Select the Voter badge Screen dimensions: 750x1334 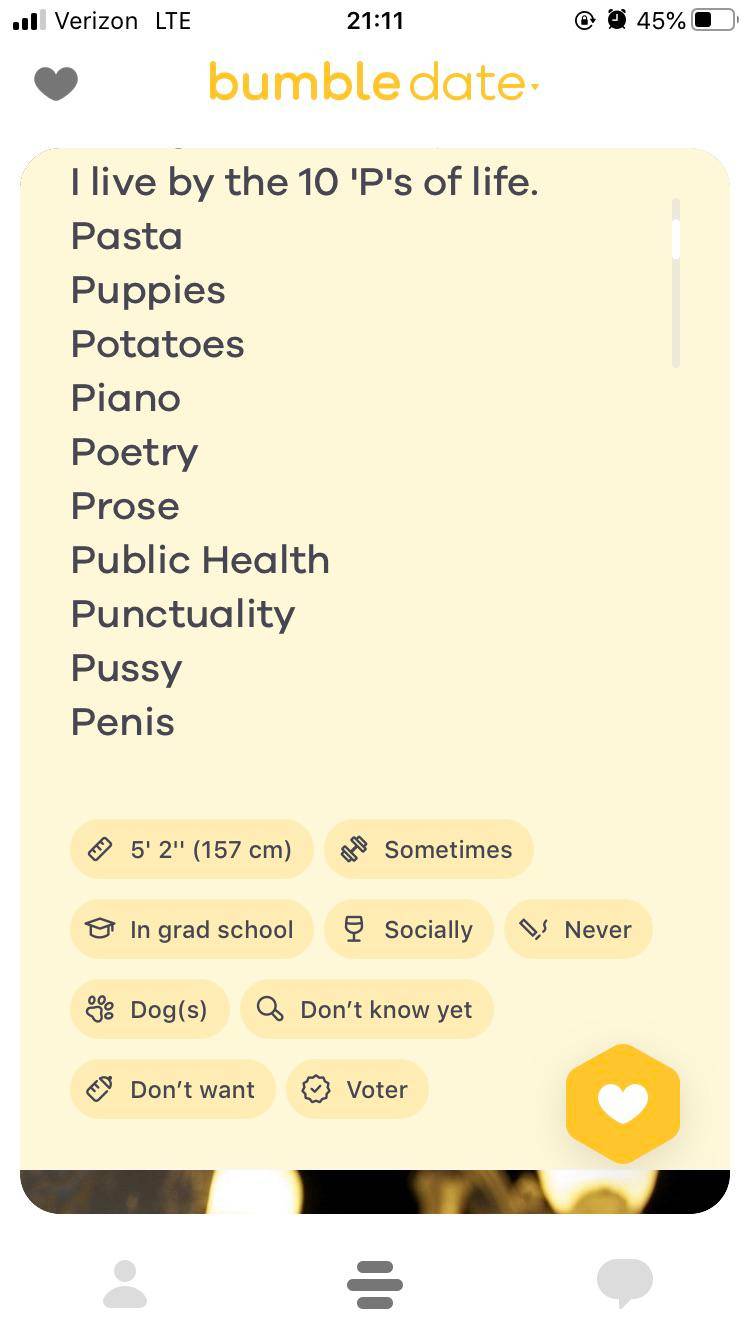click(x=357, y=1090)
